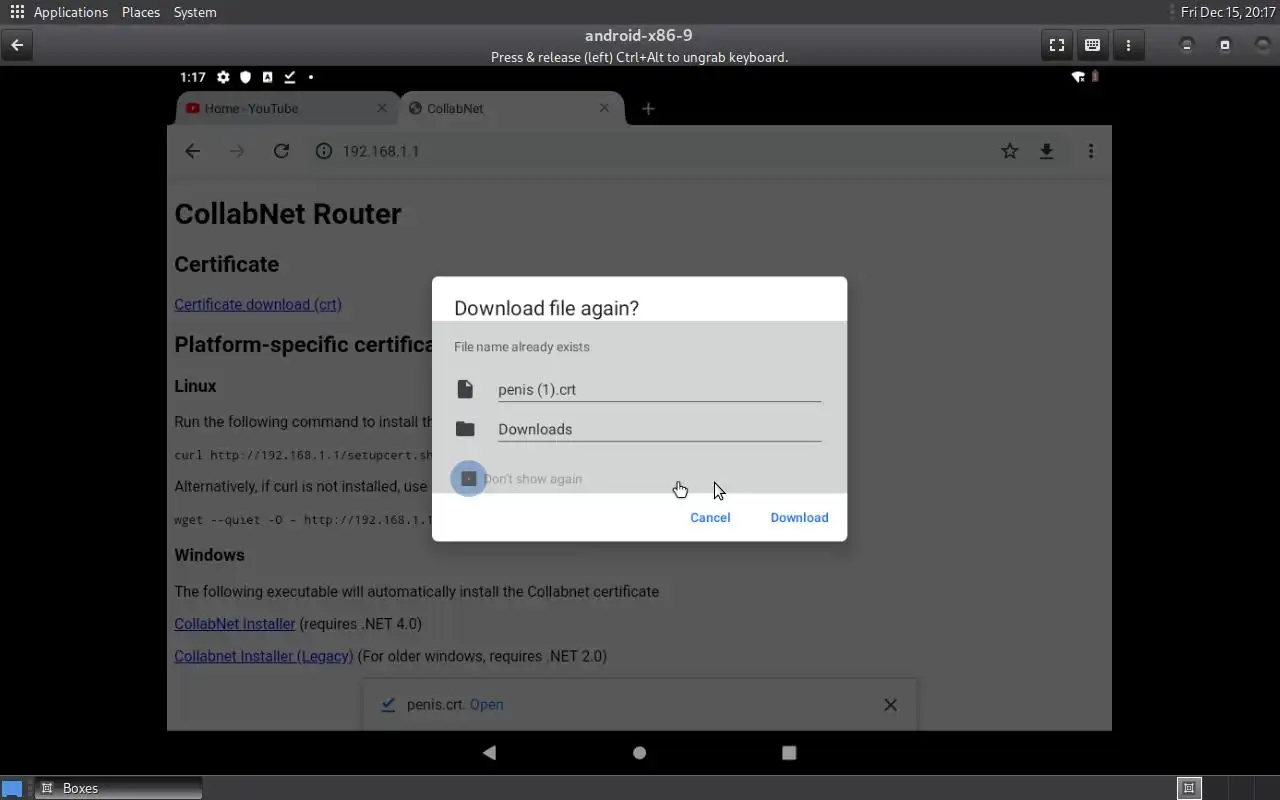This screenshot has height=800, width=1280.
Task: Close the CollabNet tab
Action: (604, 108)
